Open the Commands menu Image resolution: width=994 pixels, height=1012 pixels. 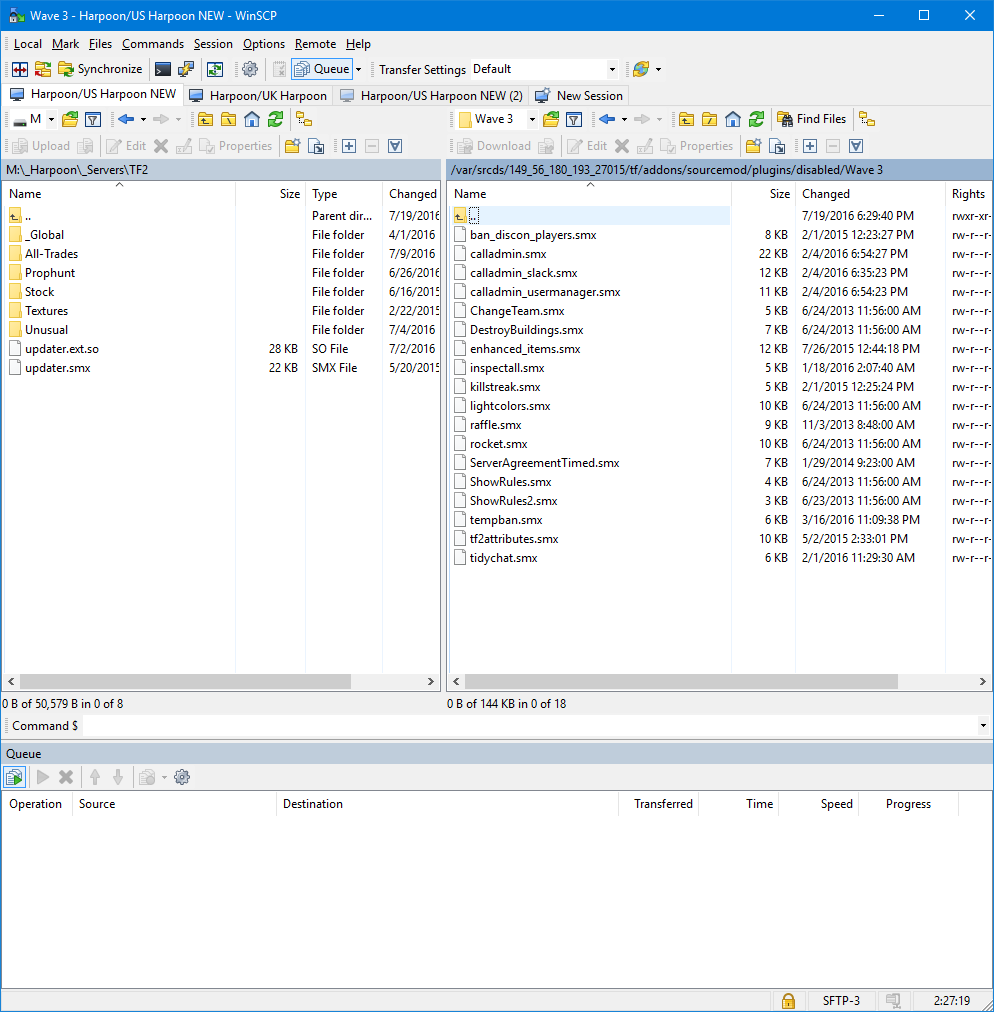[153, 44]
